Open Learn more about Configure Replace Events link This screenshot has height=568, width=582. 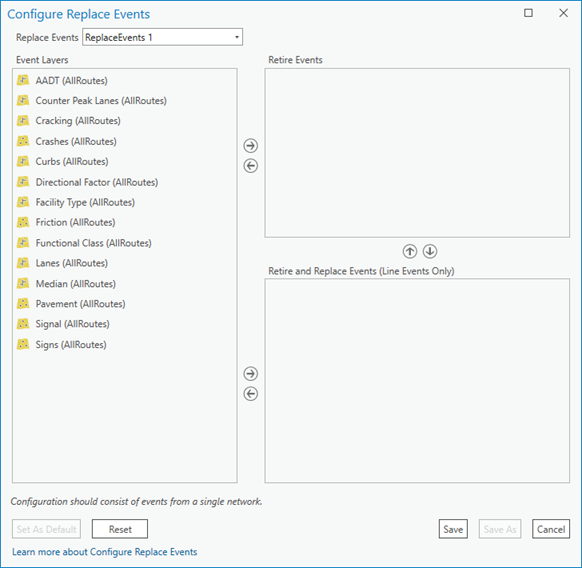click(105, 552)
